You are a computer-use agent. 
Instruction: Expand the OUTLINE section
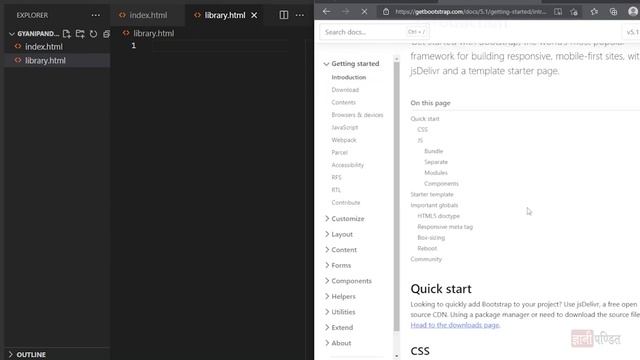[x=27, y=354]
